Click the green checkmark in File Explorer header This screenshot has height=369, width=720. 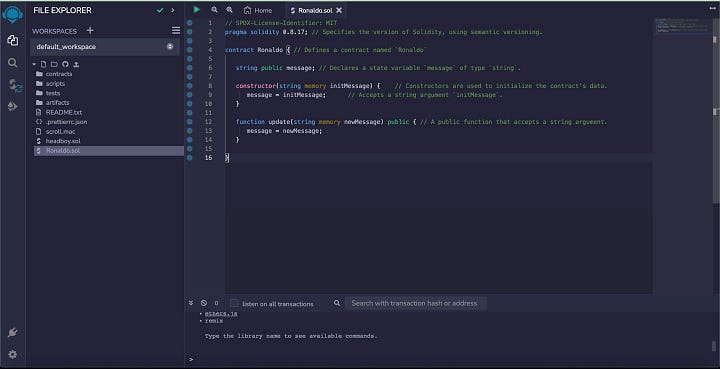[160, 10]
